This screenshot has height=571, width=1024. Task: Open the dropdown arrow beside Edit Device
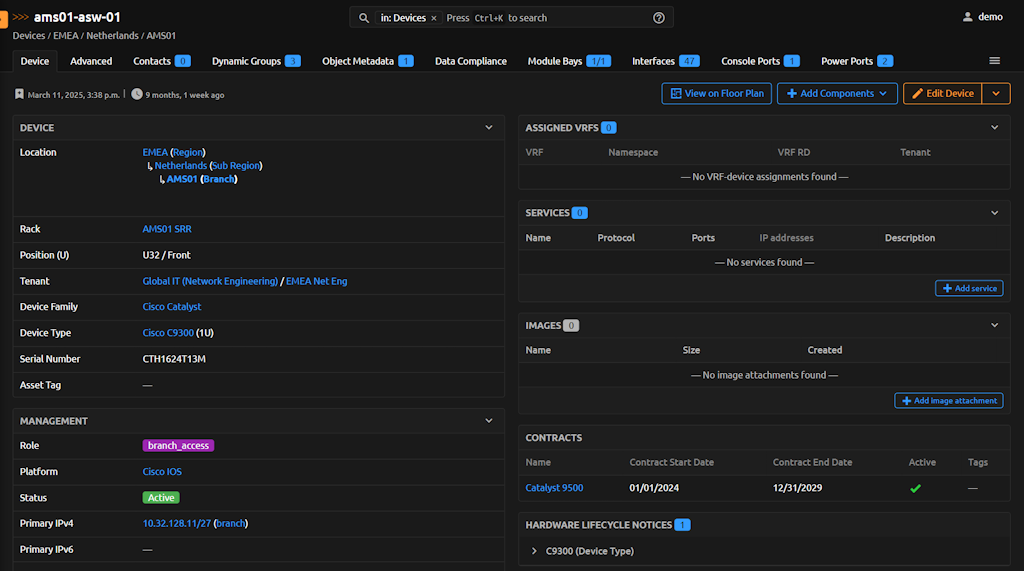[997, 94]
